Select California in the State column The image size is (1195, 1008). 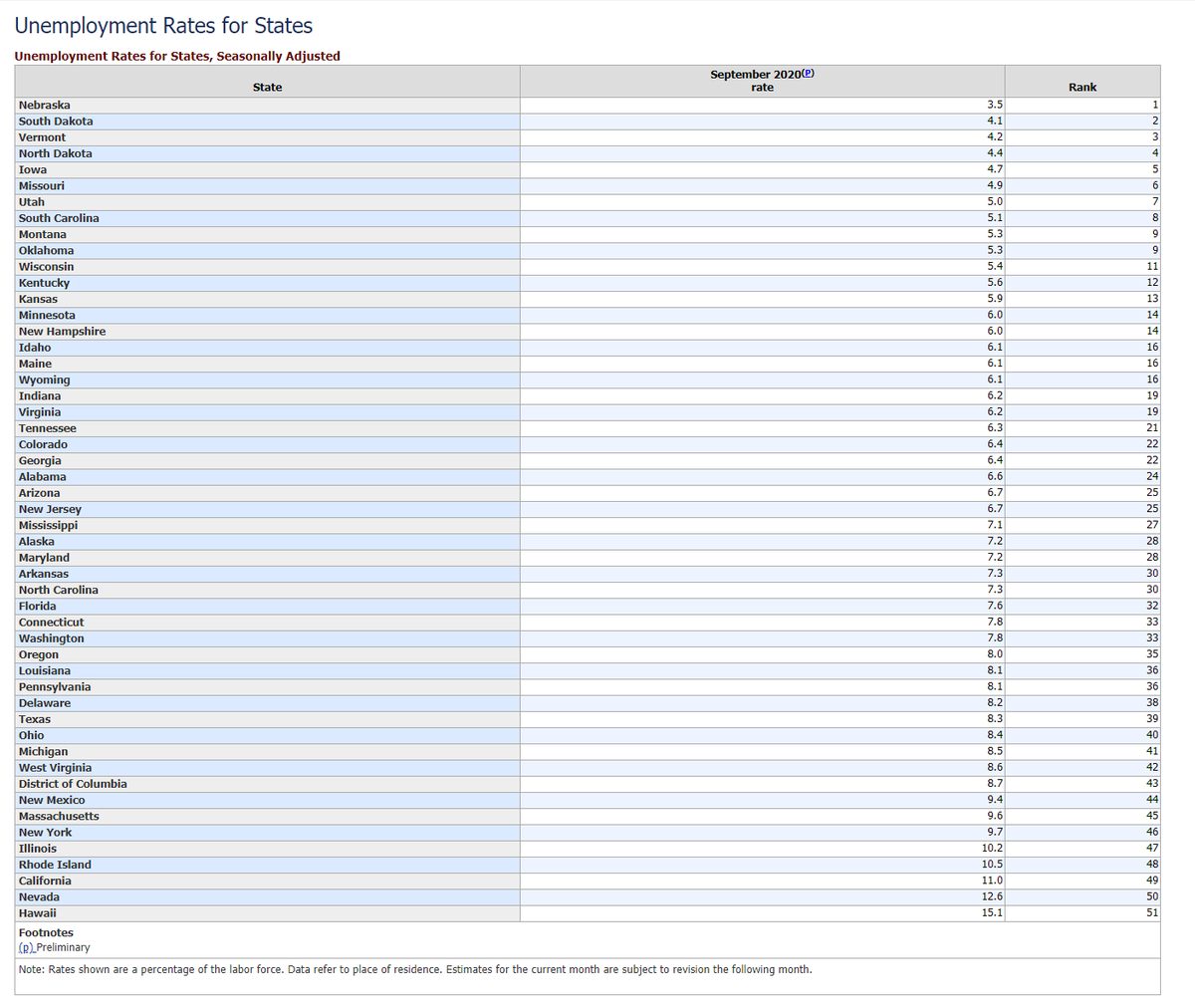point(45,881)
